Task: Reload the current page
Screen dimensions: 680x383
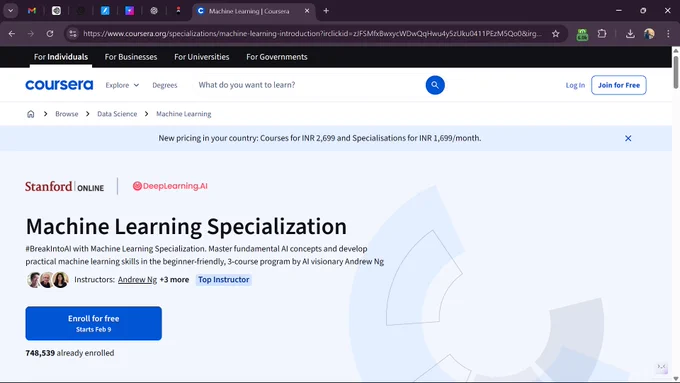Action: point(50,33)
